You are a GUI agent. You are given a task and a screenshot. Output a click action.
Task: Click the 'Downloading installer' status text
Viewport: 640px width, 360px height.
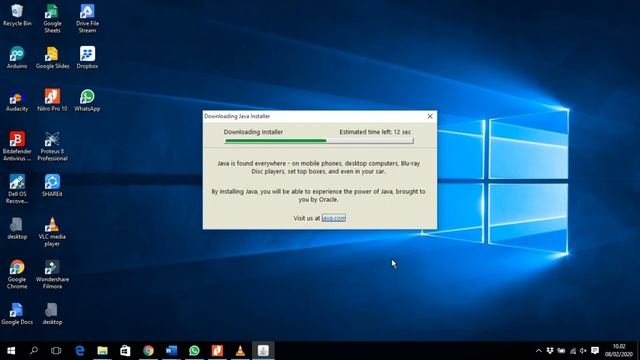click(253, 132)
